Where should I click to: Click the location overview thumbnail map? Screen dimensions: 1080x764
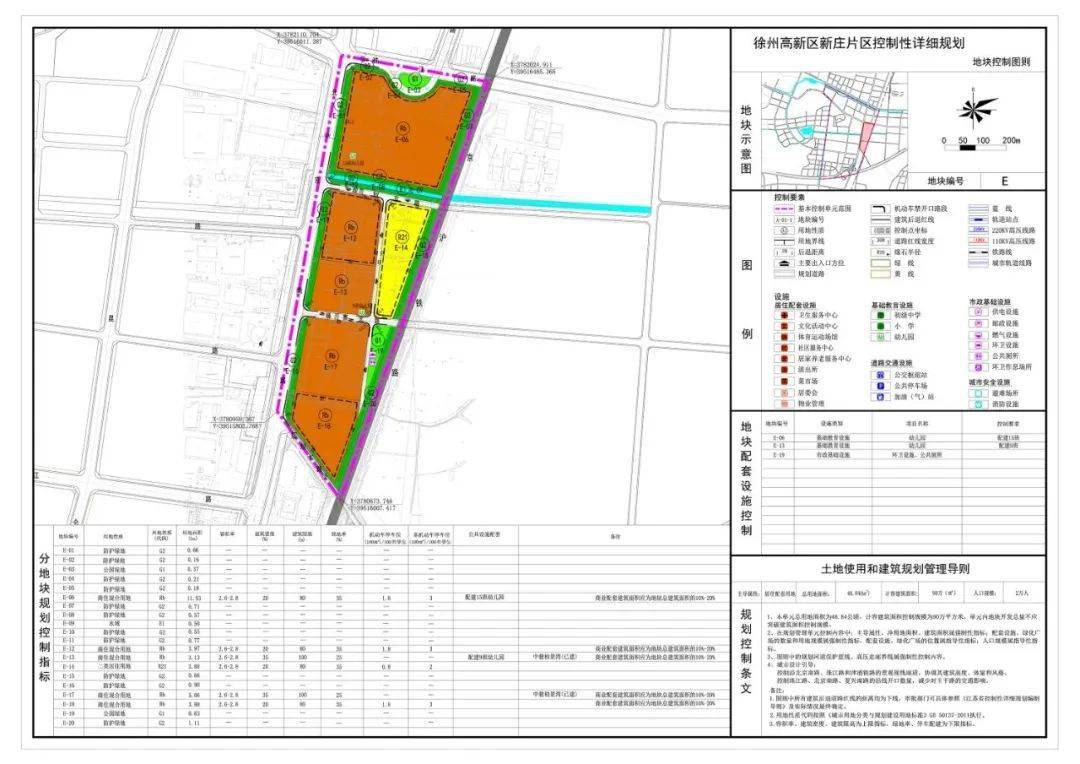point(834,130)
